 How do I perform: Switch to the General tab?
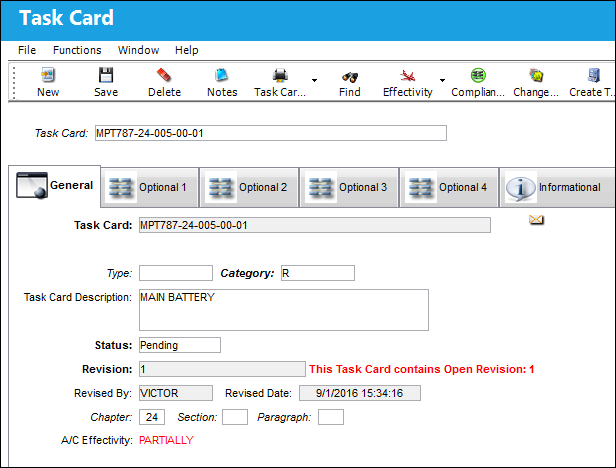(55, 185)
